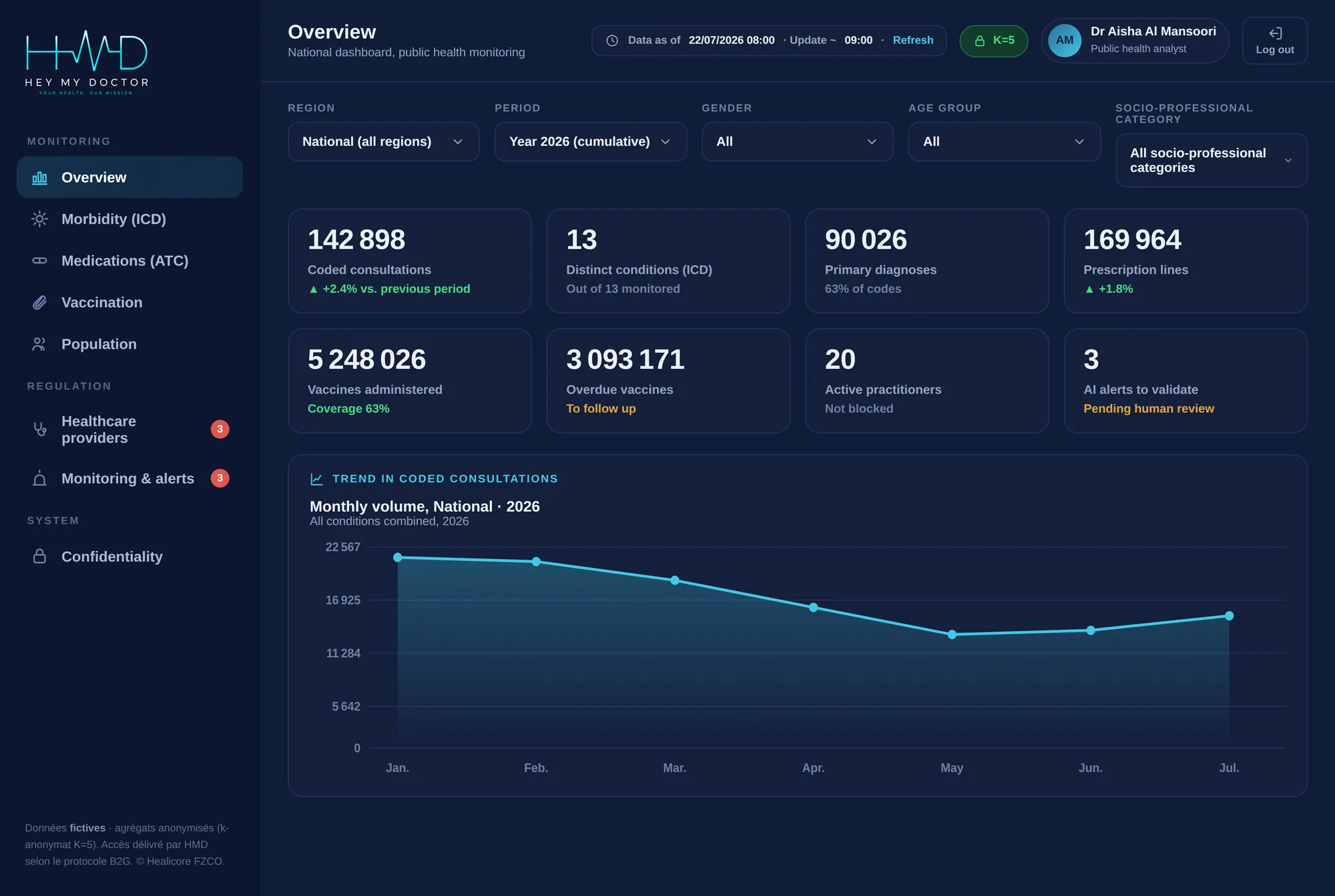Click the March data point on the chart
The image size is (1335, 896).
[x=675, y=580]
